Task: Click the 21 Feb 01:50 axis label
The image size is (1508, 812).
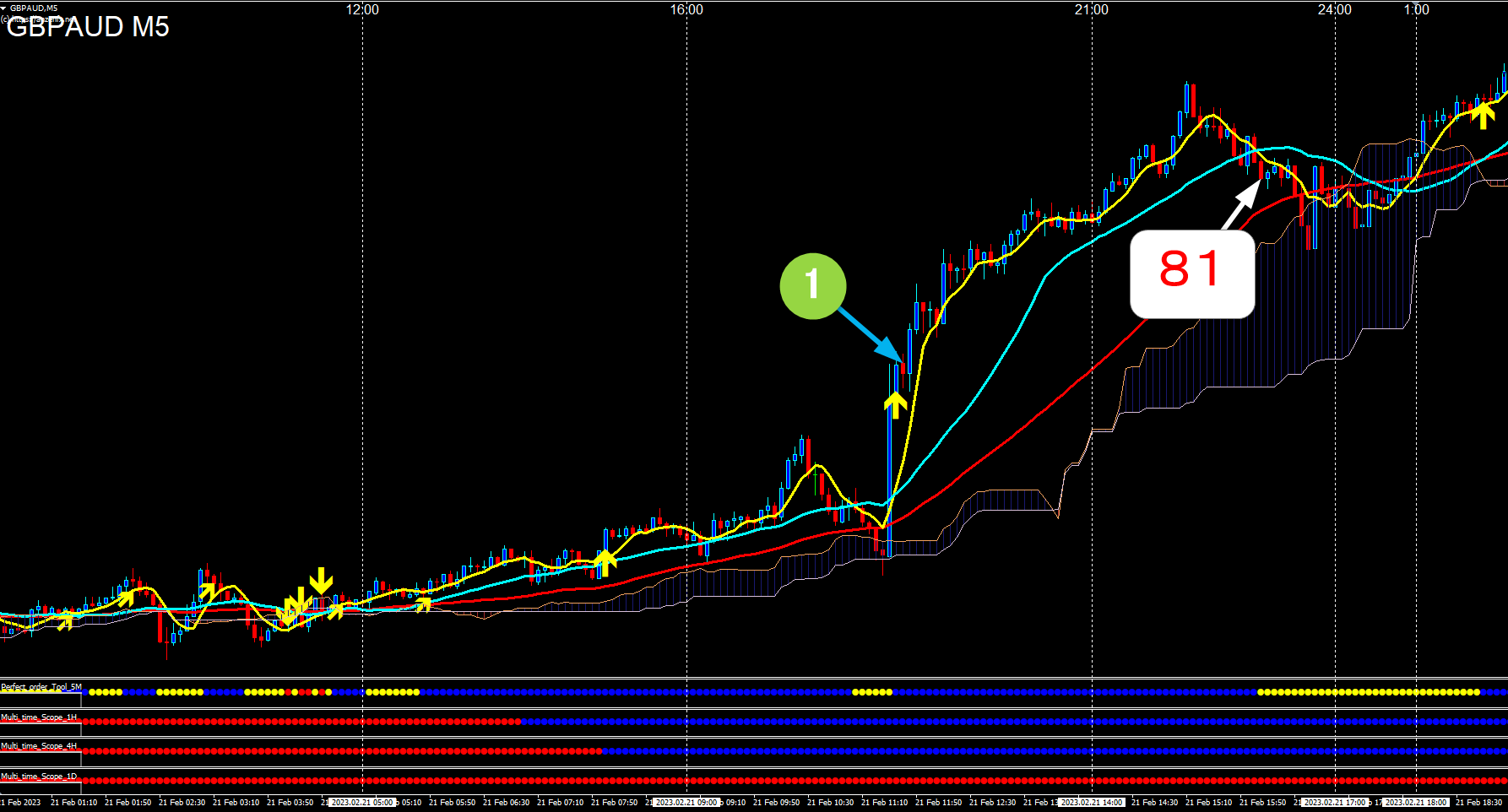Action: [x=127, y=803]
